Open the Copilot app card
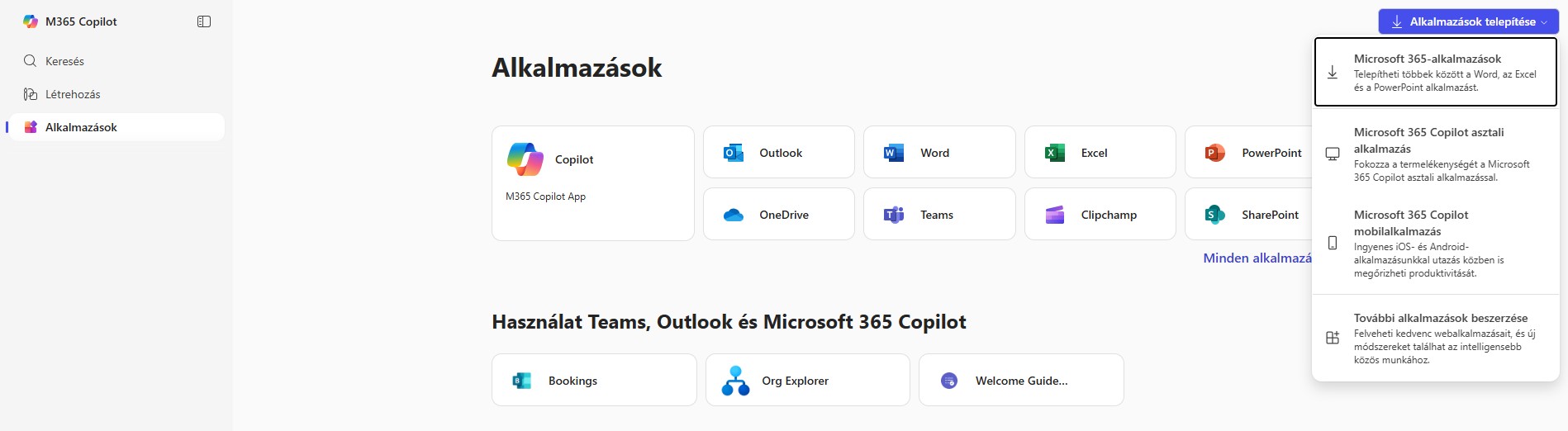 (592, 182)
